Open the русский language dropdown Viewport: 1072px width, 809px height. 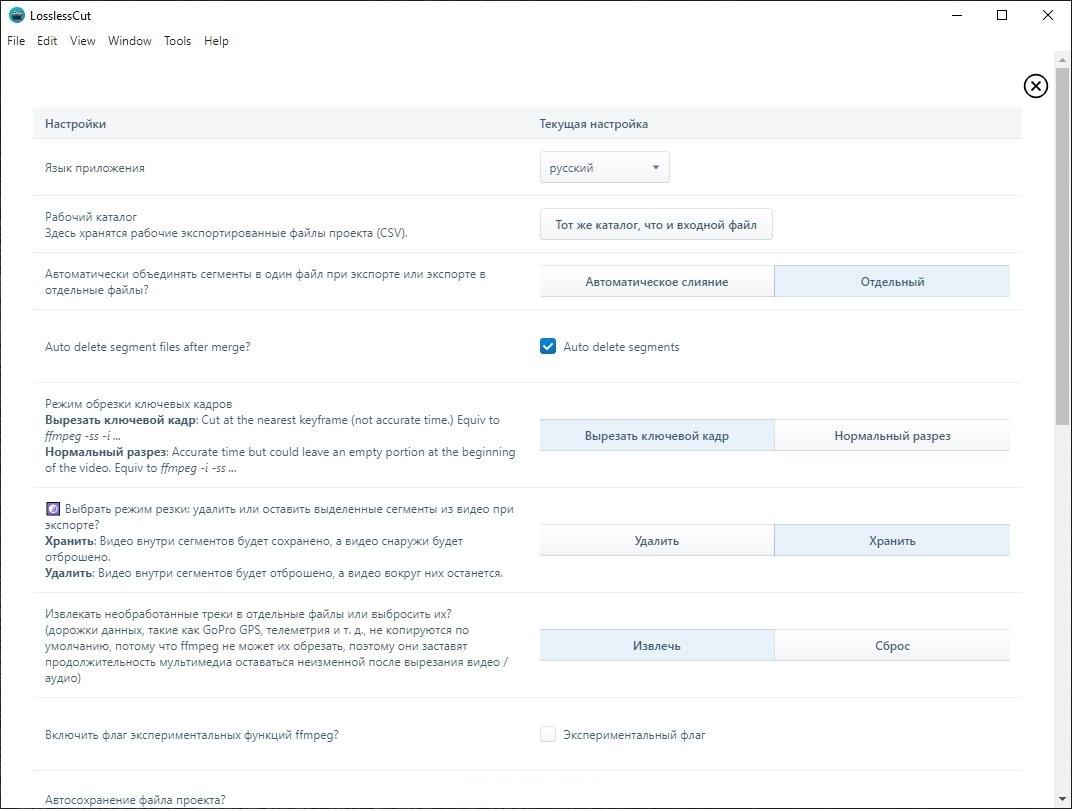(603, 168)
